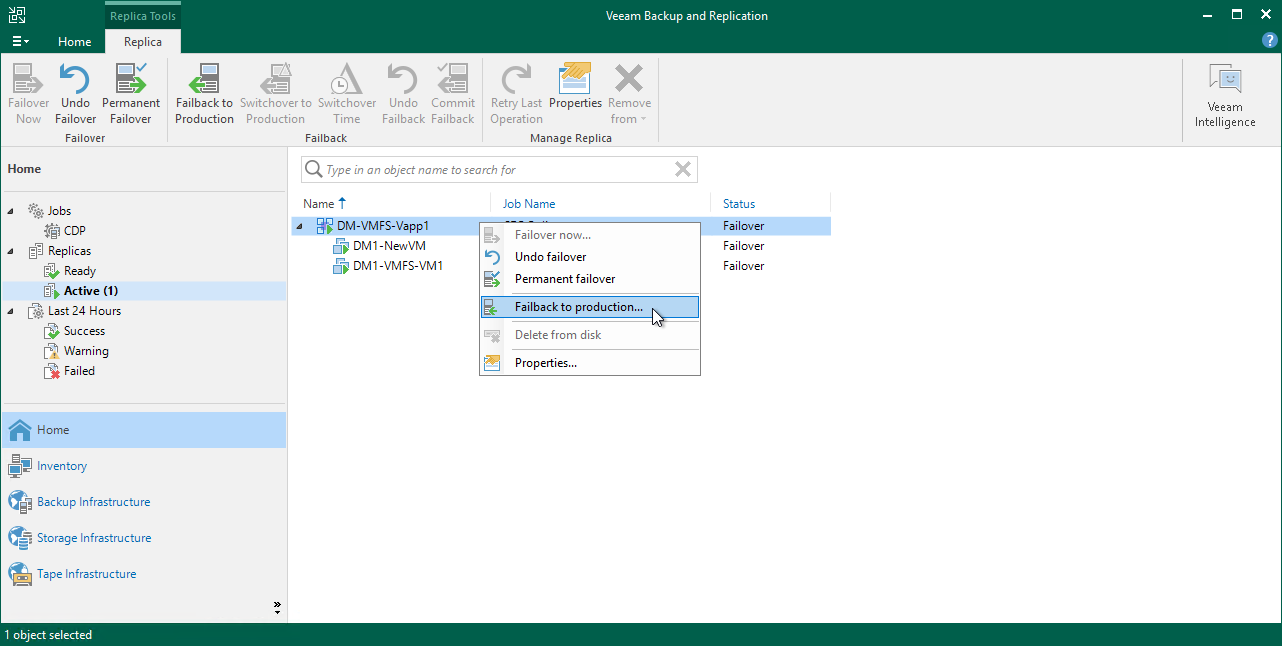This screenshot has width=1282, height=646.
Task: Click the Failover Now ribbon icon
Action: (x=29, y=94)
